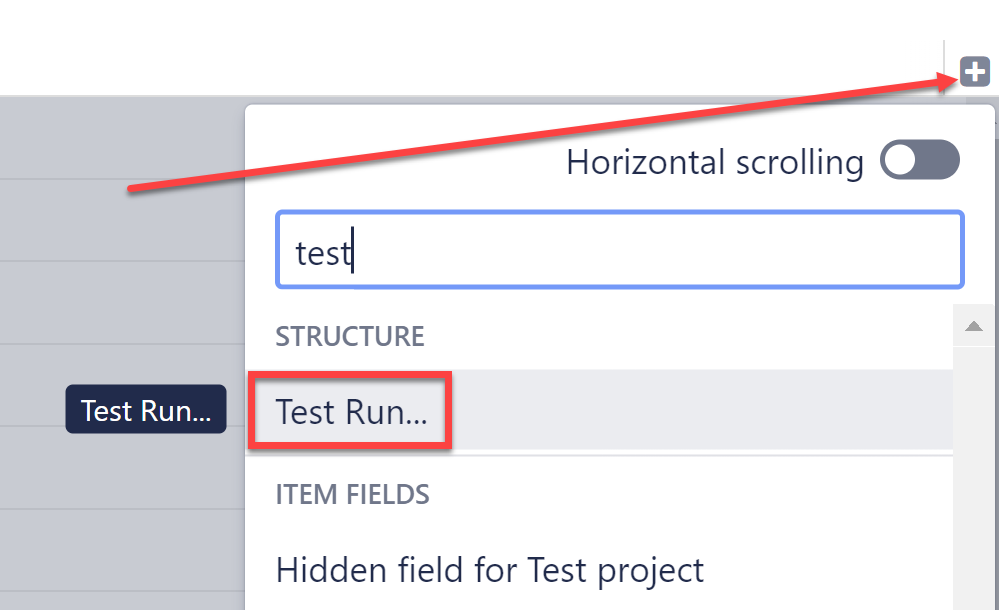This screenshot has width=999, height=610.
Task: Click the add-column plus control above the panel
Action: point(973,71)
